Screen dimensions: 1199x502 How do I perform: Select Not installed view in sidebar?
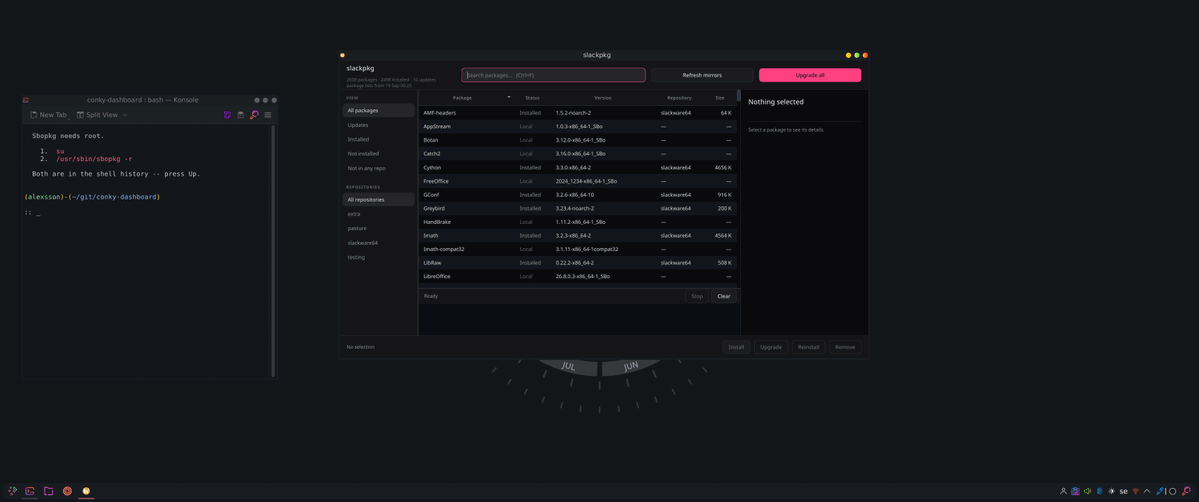point(379,154)
